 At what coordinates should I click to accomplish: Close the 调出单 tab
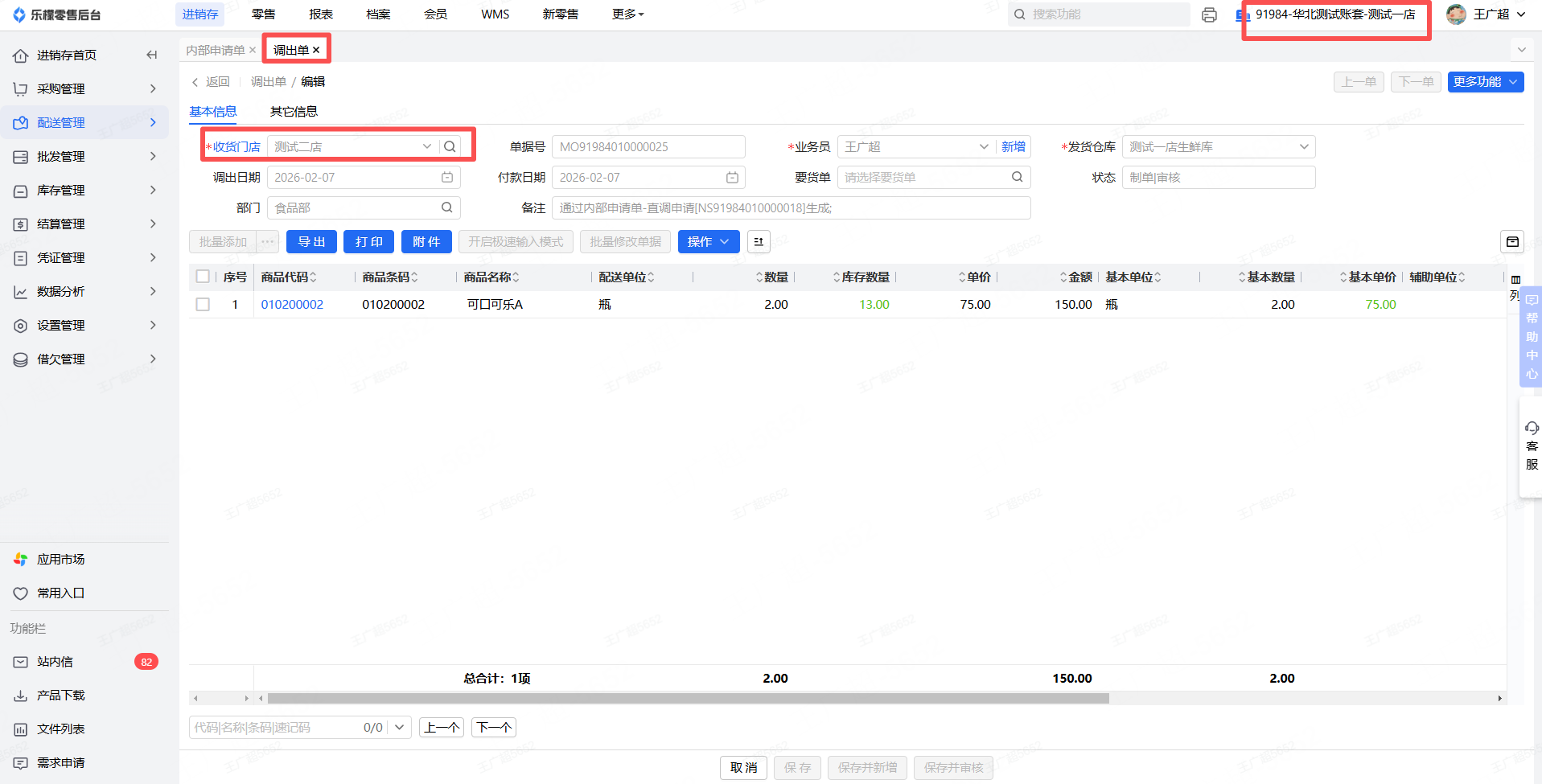click(x=316, y=50)
